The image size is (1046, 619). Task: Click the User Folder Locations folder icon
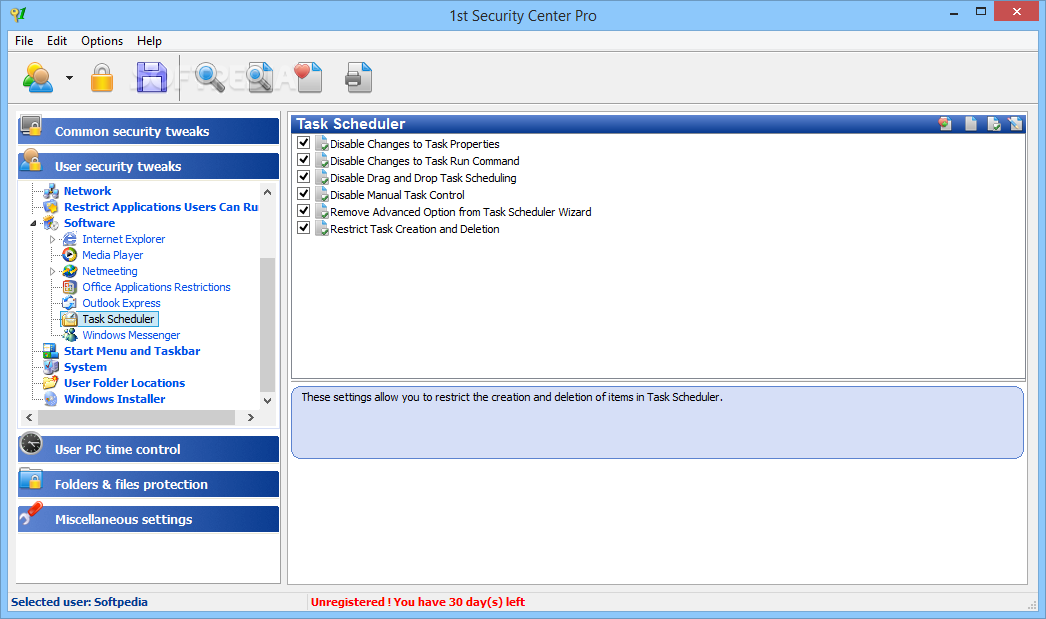51,383
